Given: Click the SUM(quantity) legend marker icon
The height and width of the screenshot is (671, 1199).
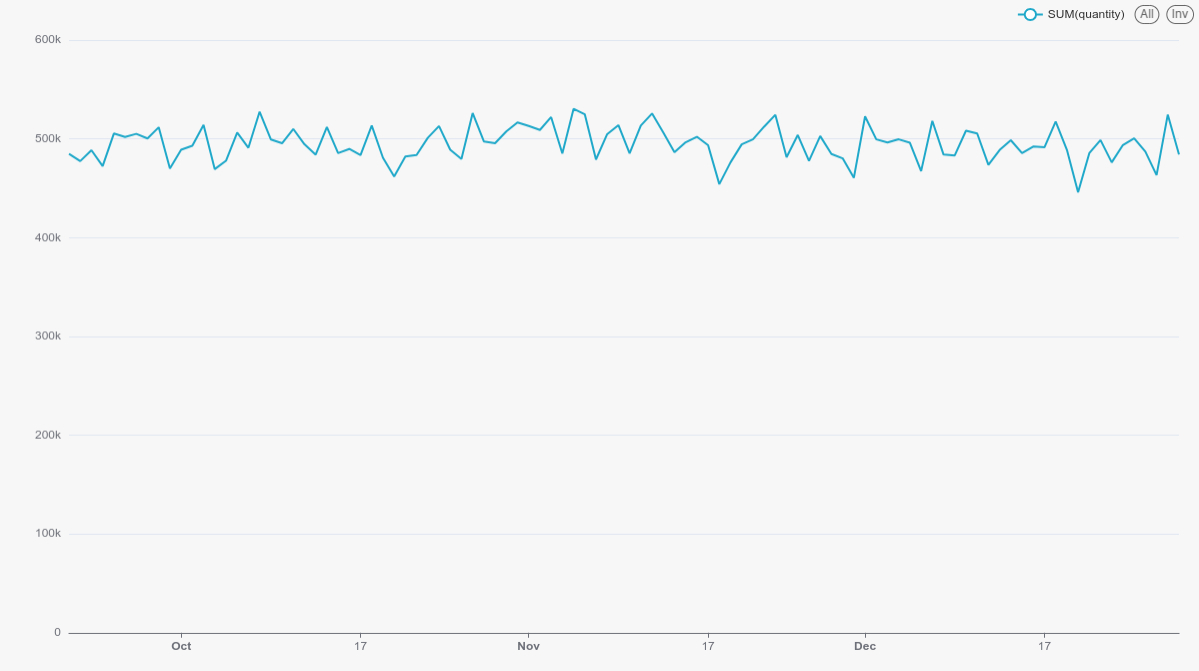Looking at the screenshot, I should 1030,14.
